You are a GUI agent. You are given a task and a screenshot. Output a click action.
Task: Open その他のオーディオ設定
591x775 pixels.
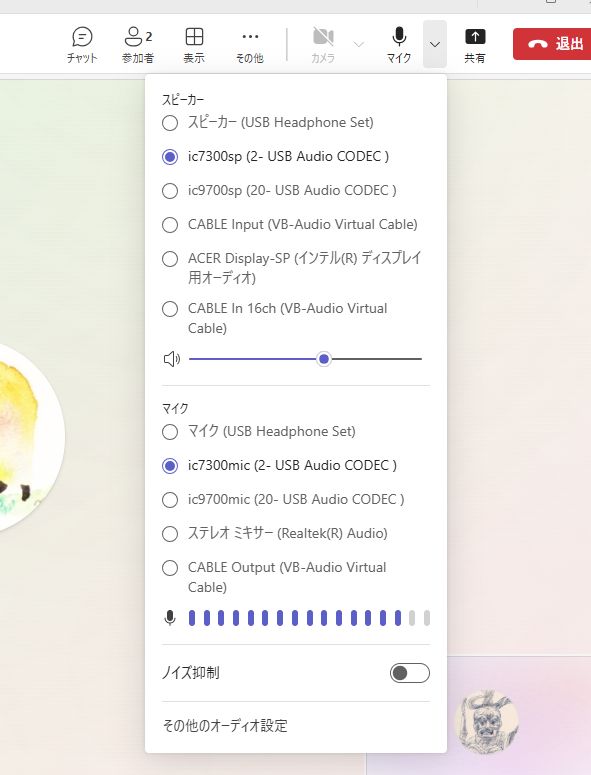pyautogui.click(x=225, y=726)
